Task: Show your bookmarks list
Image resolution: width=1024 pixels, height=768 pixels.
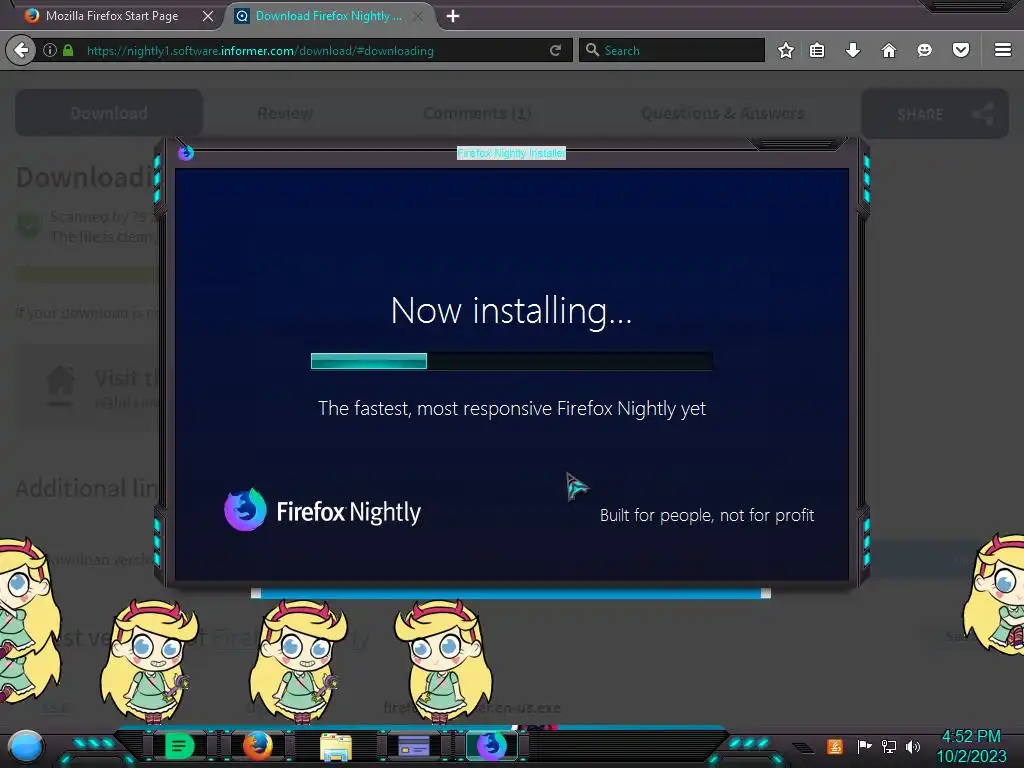Action: click(x=817, y=50)
